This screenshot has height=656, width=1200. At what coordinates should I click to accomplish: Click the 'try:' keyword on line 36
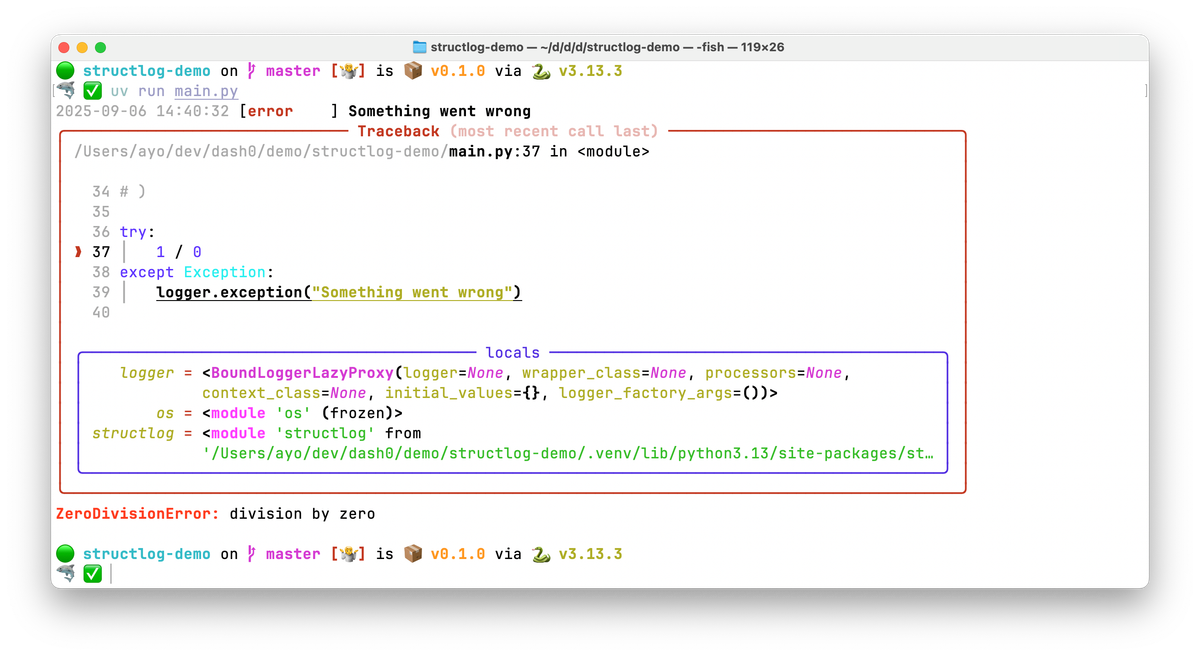point(138,232)
